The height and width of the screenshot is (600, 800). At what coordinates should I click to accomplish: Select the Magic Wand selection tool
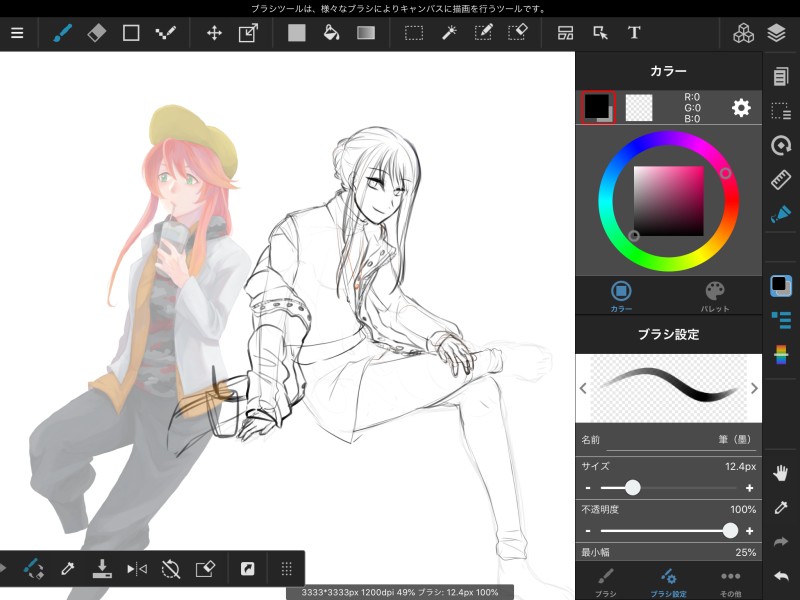(449, 32)
